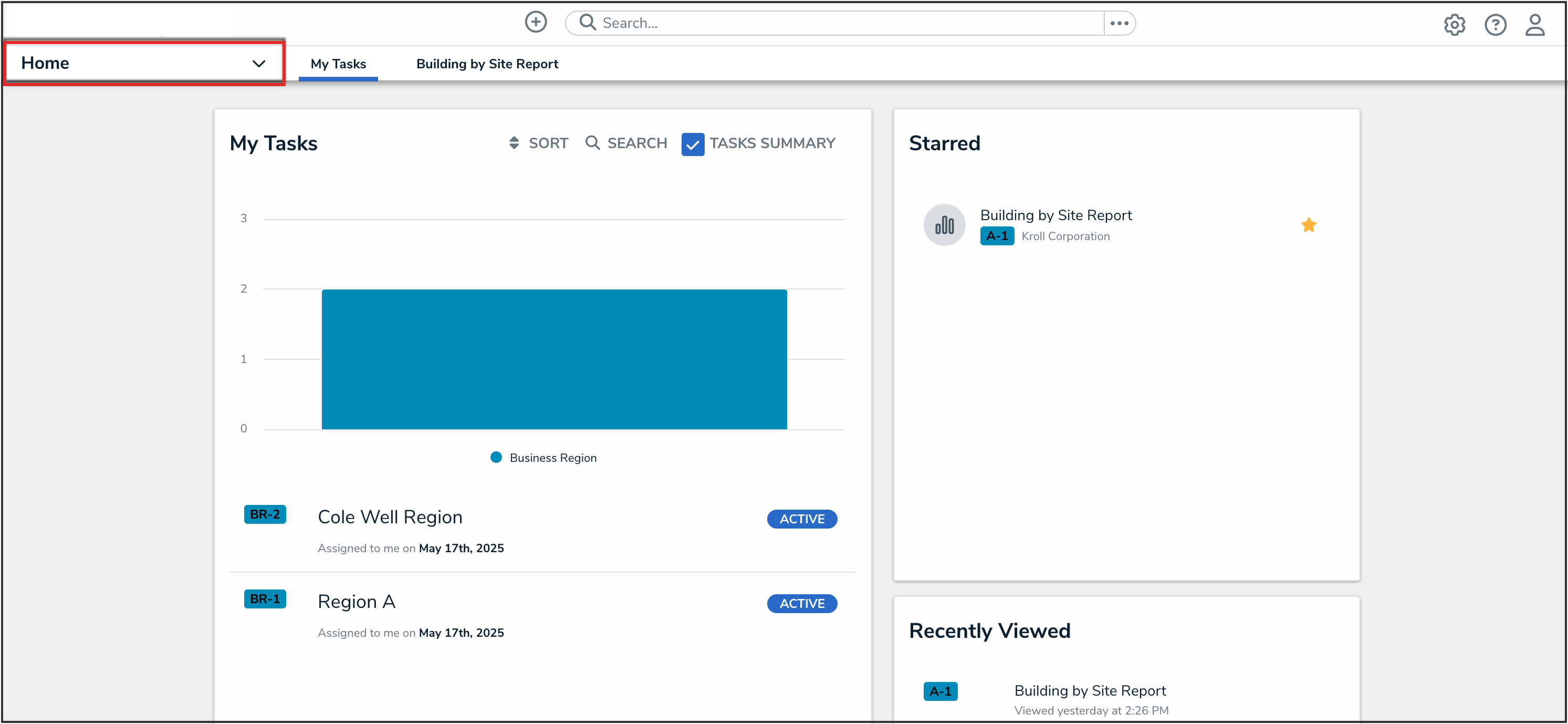
Task: Click the magnifier icon in search bar
Action: pyautogui.click(x=587, y=23)
